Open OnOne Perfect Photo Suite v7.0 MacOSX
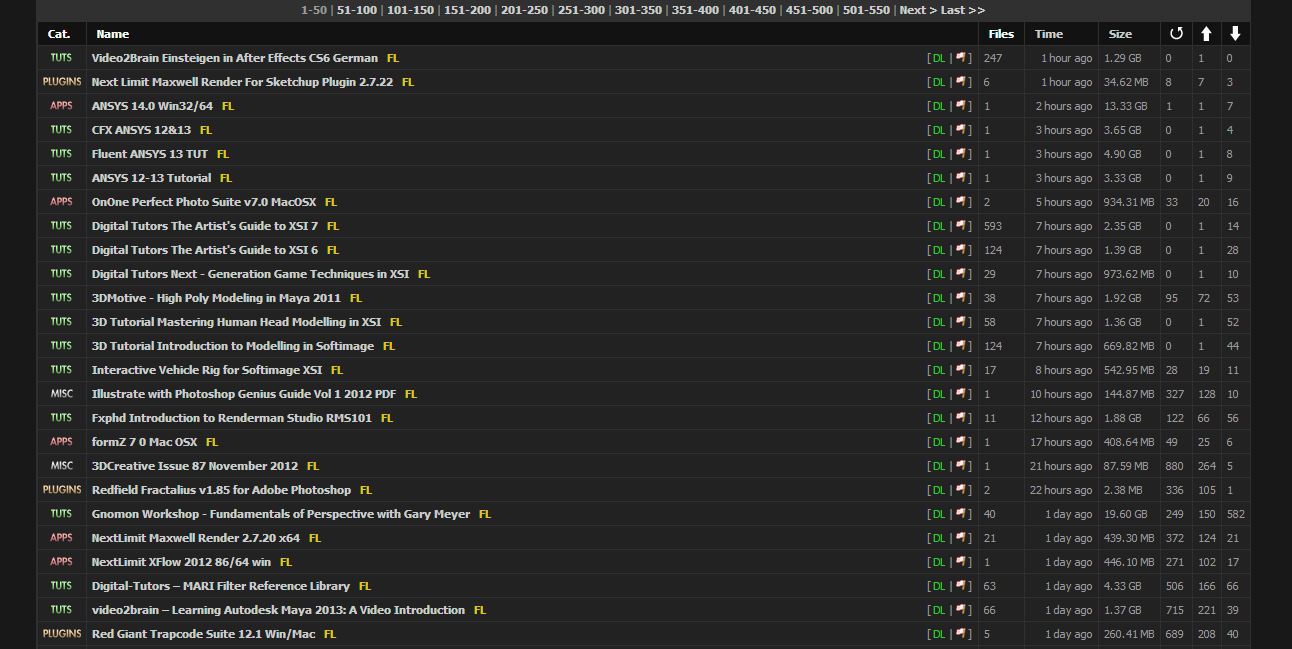Image resolution: width=1292 pixels, height=649 pixels. pos(204,202)
